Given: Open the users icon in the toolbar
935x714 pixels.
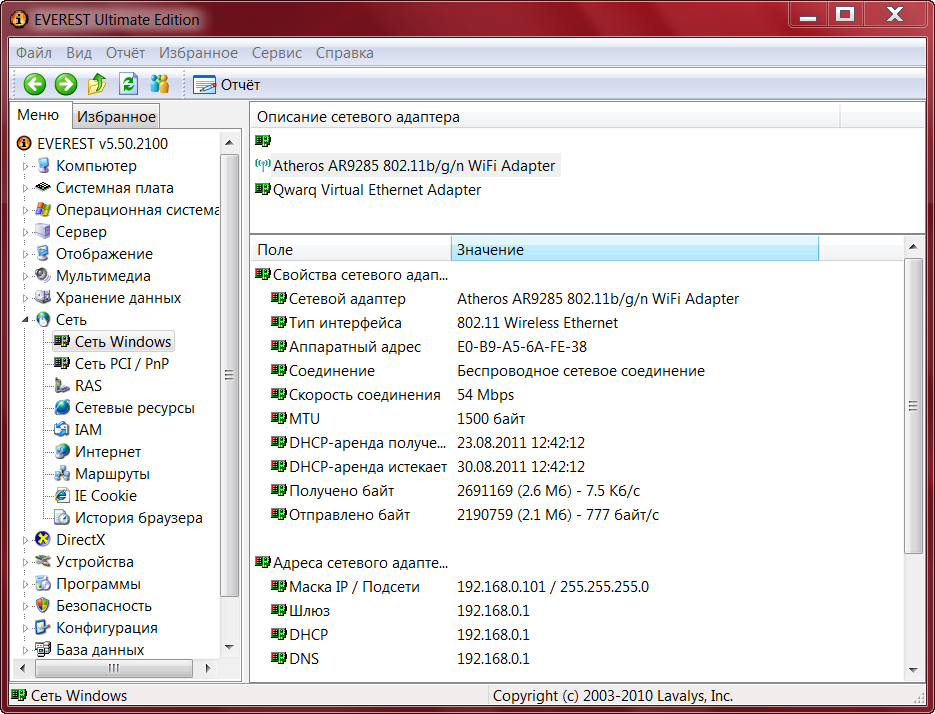Looking at the screenshot, I should click(159, 84).
